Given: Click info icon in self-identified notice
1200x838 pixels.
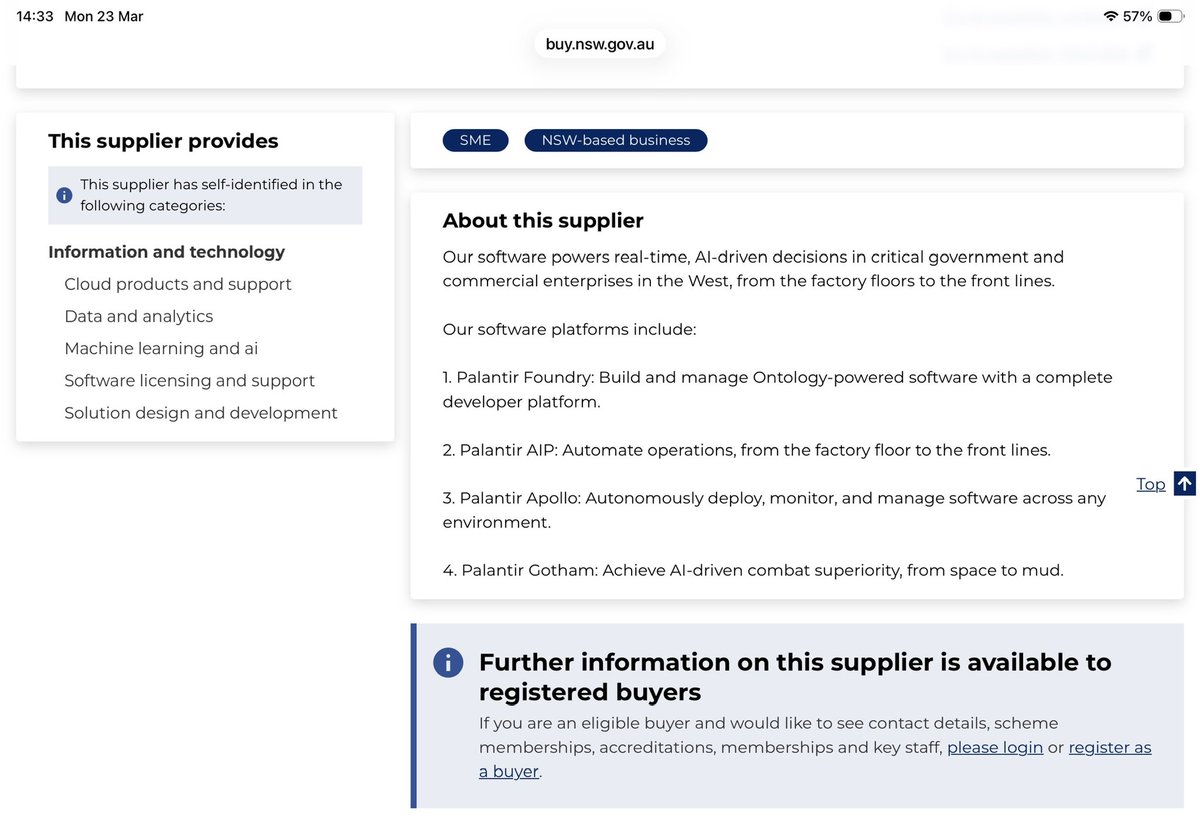Looking at the screenshot, I should [64, 195].
